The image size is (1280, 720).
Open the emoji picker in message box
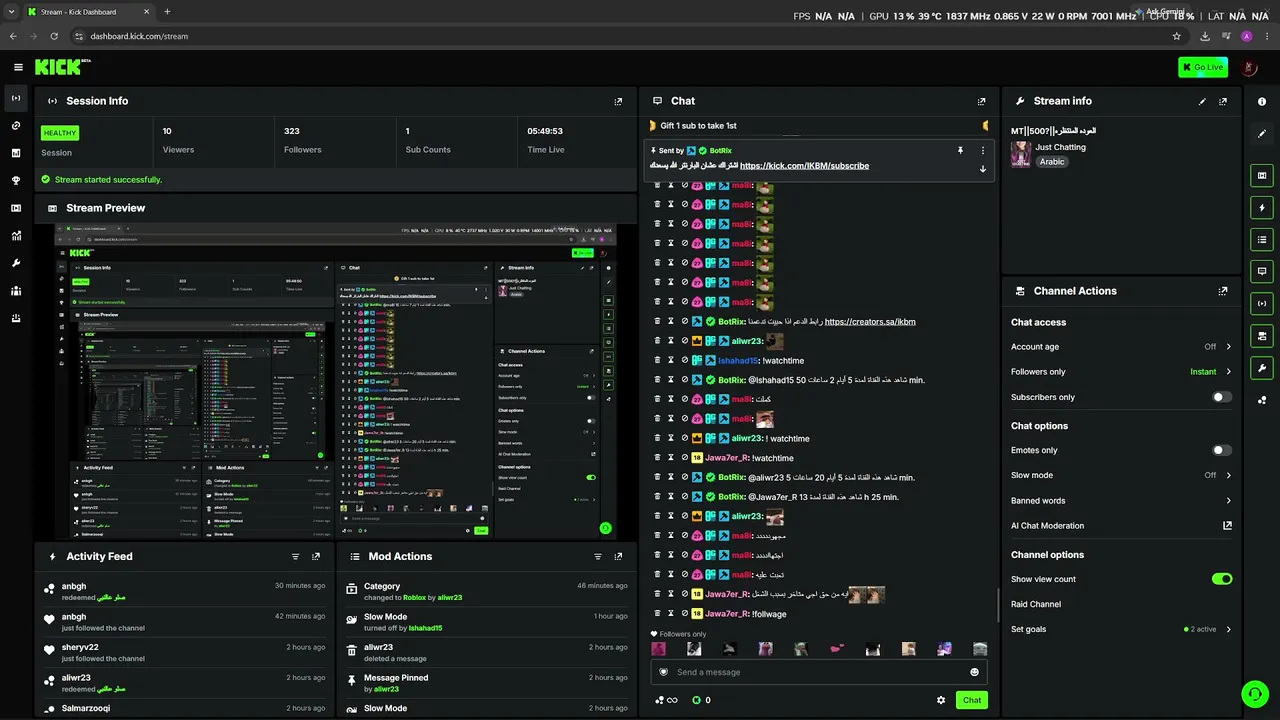coord(975,672)
